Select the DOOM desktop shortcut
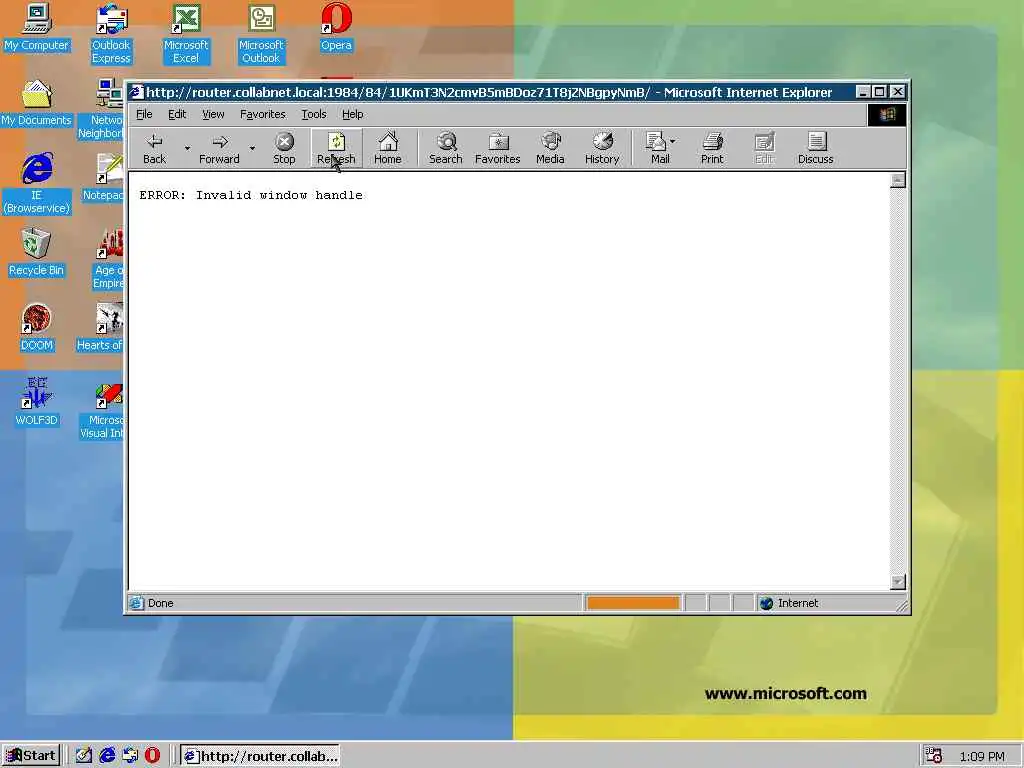Viewport: 1024px width, 768px height. pyautogui.click(x=37, y=328)
